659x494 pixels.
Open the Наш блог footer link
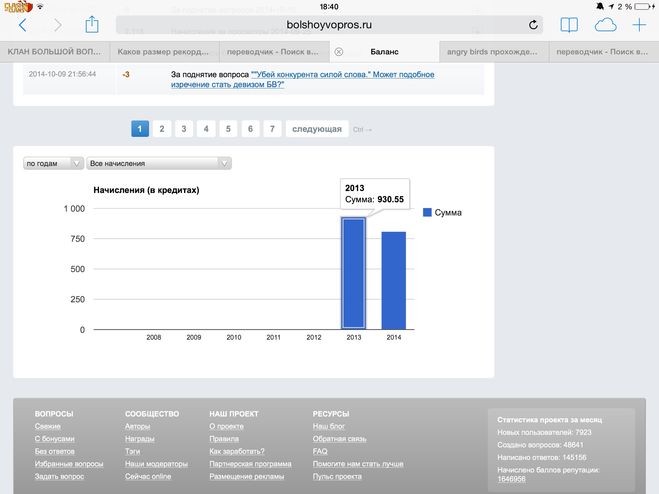tap(329, 426)
